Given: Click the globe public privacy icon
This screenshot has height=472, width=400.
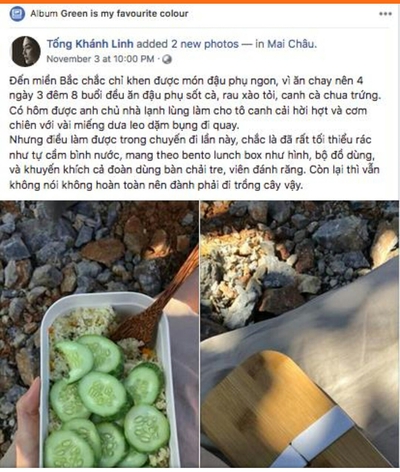Looking at the screenshot, I should tap(167, 59).
